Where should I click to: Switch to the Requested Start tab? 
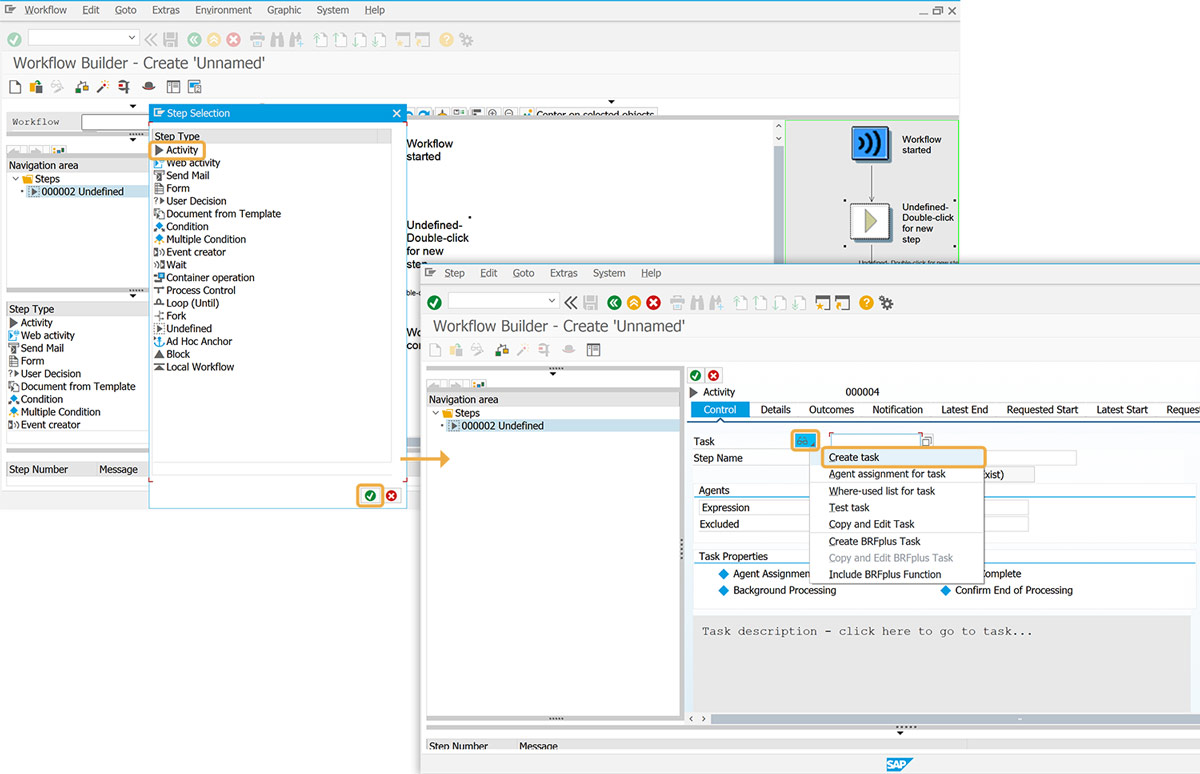[1042, 409]
